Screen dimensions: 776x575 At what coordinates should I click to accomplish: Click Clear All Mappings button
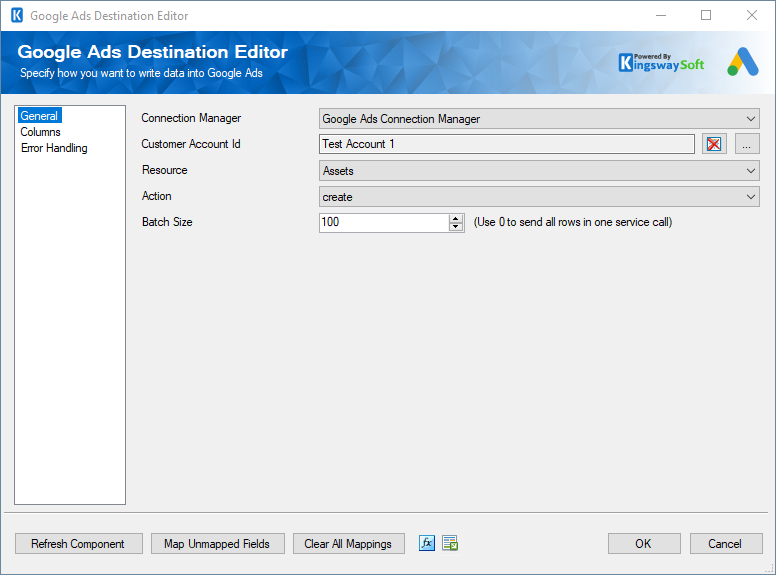coord(348,544)
